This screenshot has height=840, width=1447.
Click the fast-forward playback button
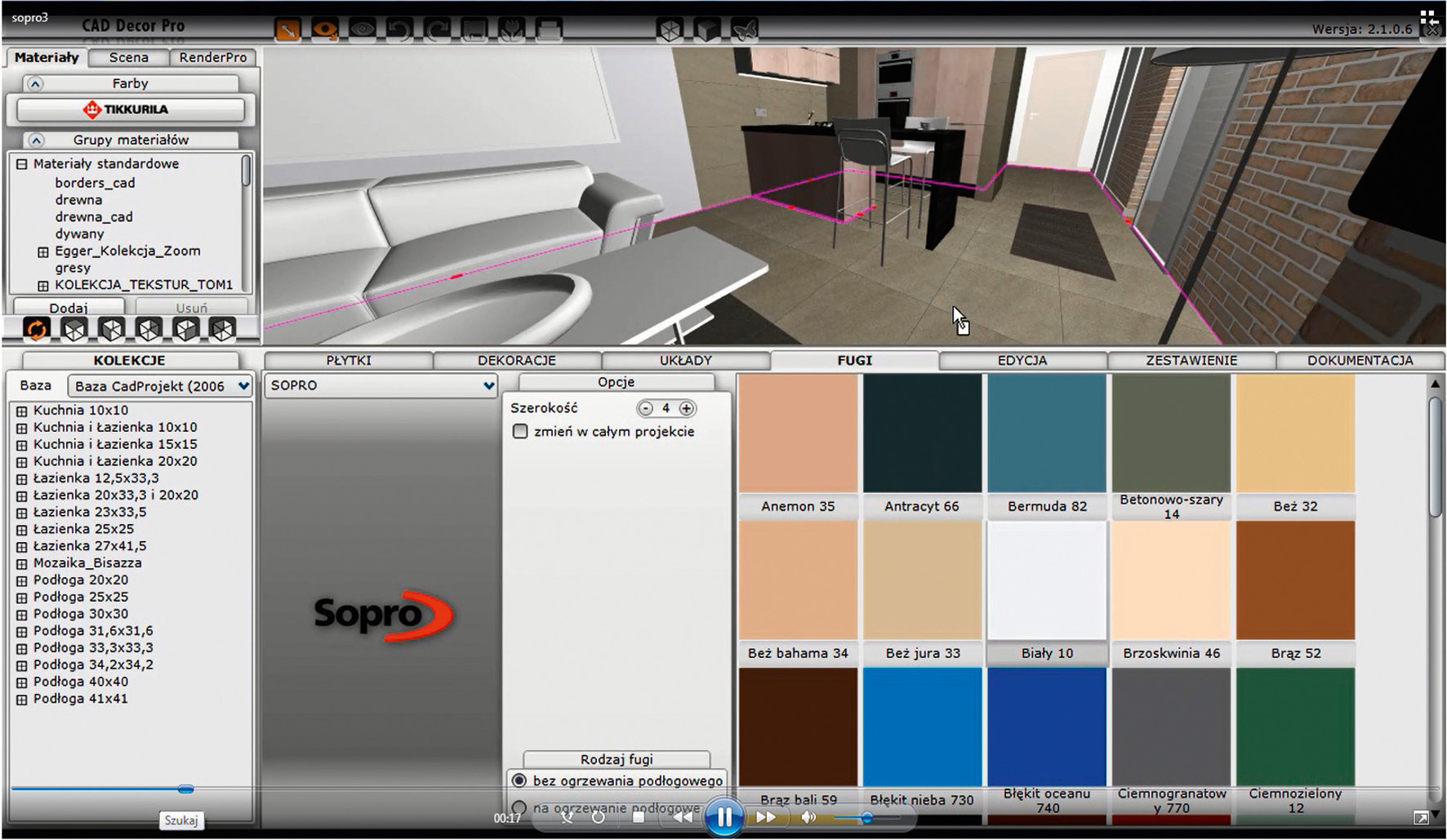click(765, 817)
